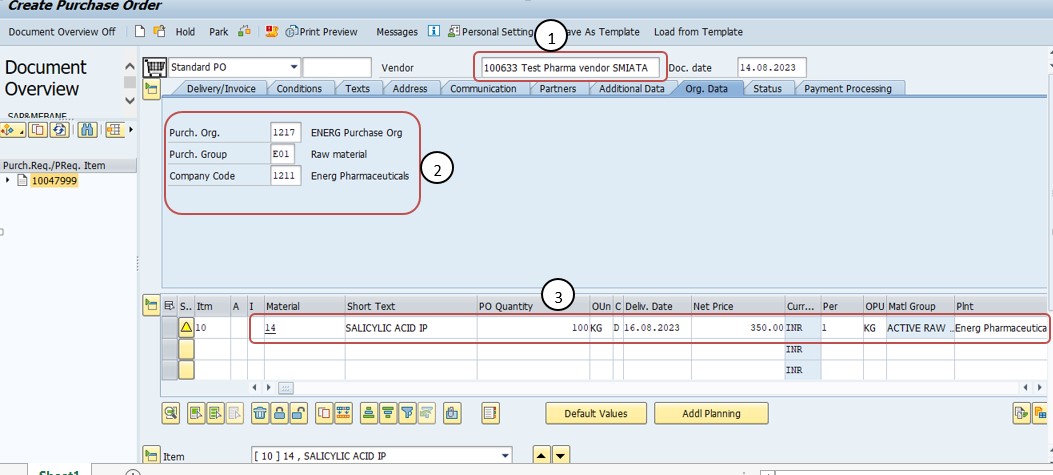Viewport: 1053px width, 475px height.
Task: Collapse the header section using its toggle icon
Action: tap(152, 90)
